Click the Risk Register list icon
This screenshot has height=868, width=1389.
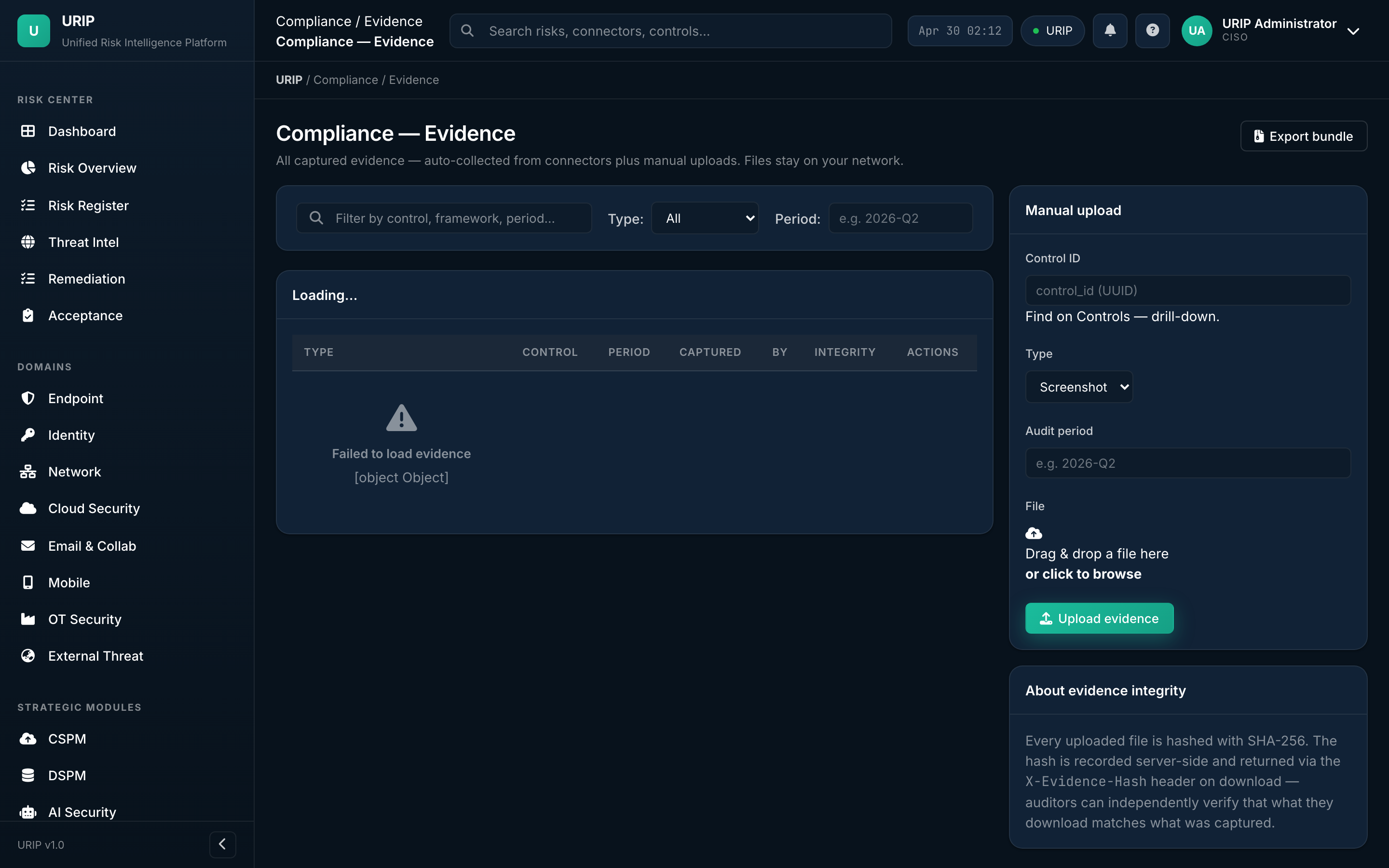coord(28,205)
